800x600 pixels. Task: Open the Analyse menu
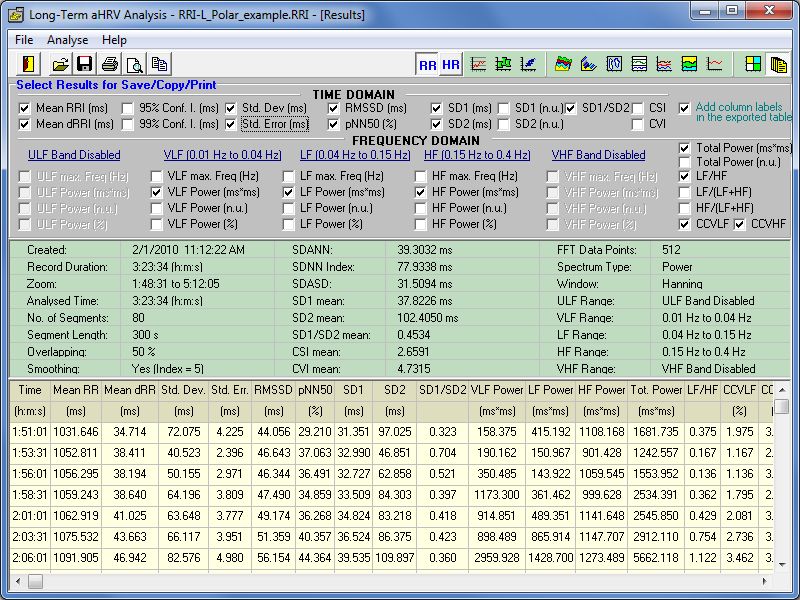point(67,40)
